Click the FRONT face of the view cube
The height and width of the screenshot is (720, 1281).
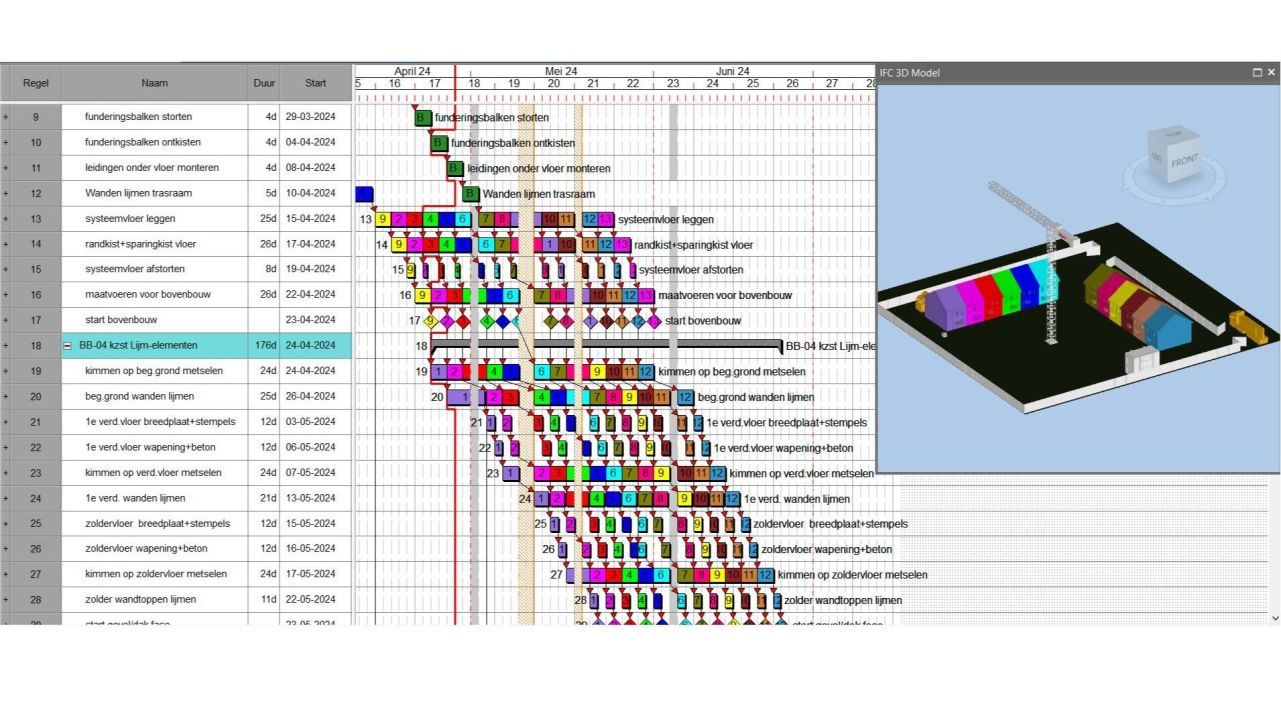click(x=1184, y=161)
